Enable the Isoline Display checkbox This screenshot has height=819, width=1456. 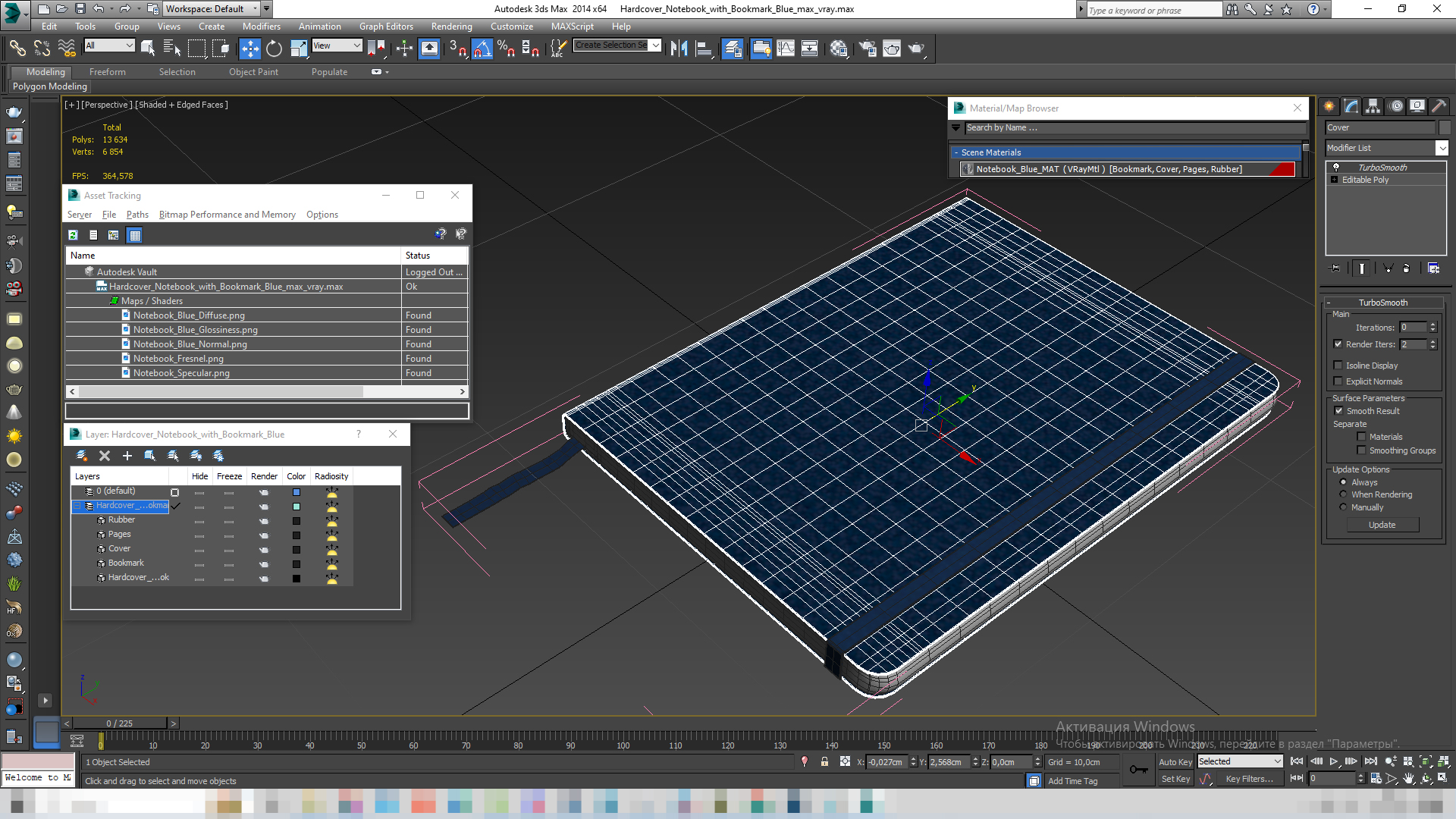click(1338, 366)
